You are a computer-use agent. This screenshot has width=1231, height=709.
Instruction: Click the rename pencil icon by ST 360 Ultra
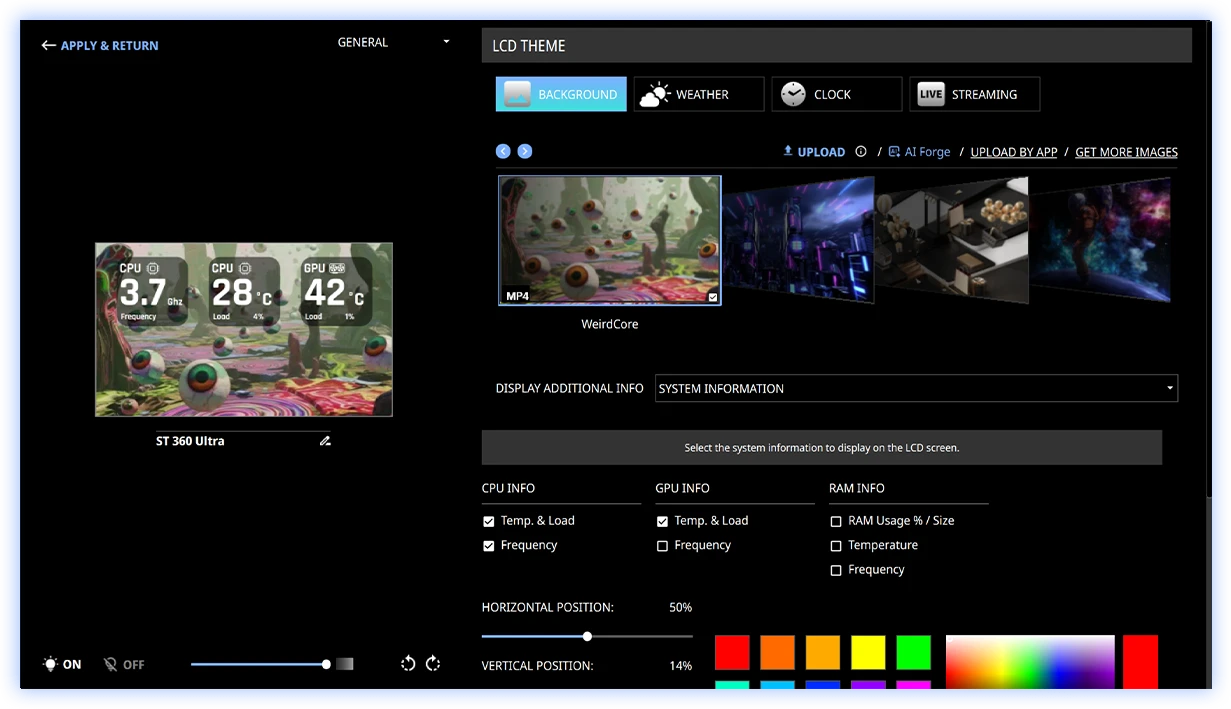pyautogui.click(x=325, y=441)
